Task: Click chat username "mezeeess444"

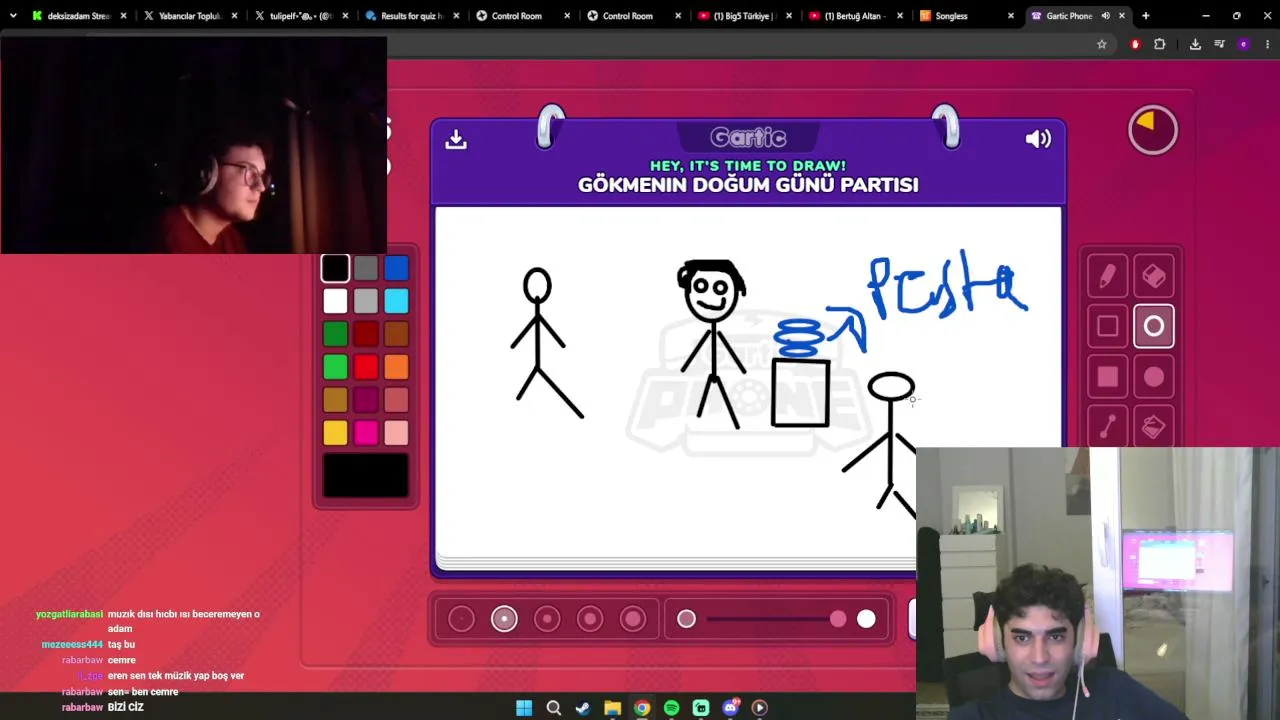Action: [72, 645]
